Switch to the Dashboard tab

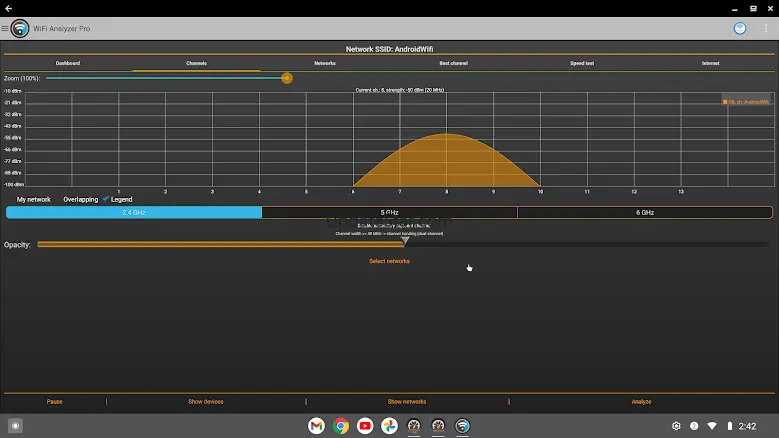click(67, 63)
